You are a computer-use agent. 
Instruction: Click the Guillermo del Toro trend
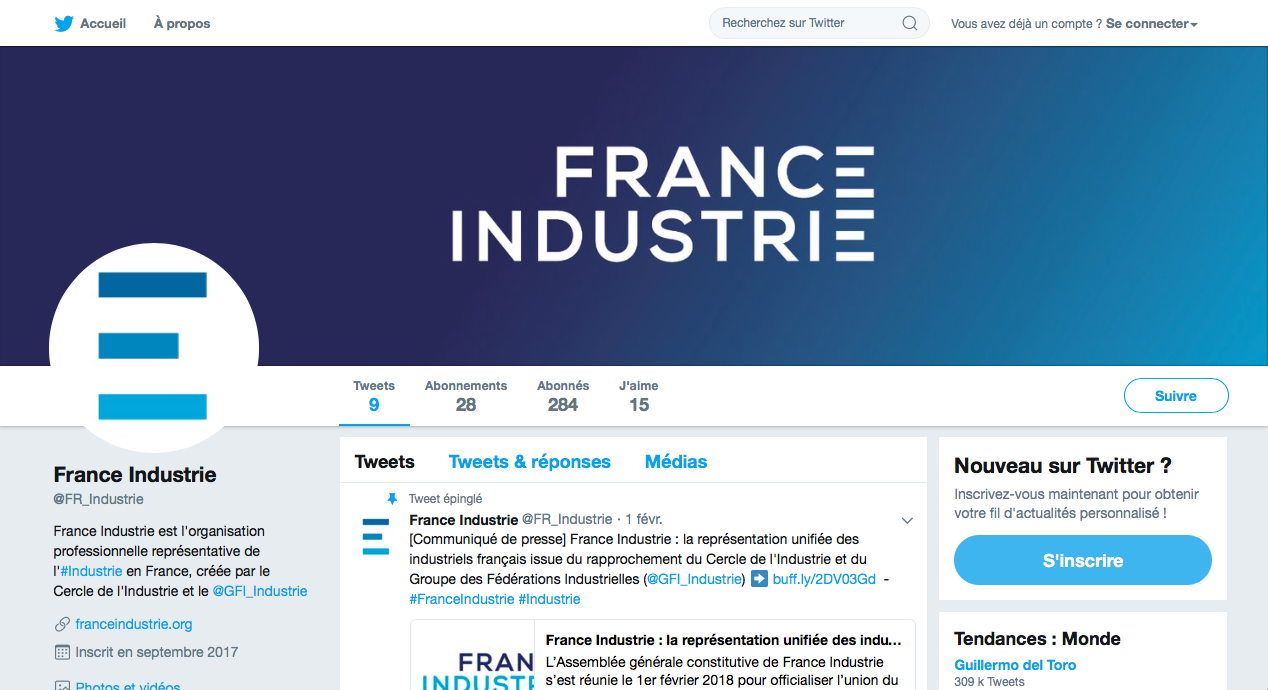click(1015, 665)
